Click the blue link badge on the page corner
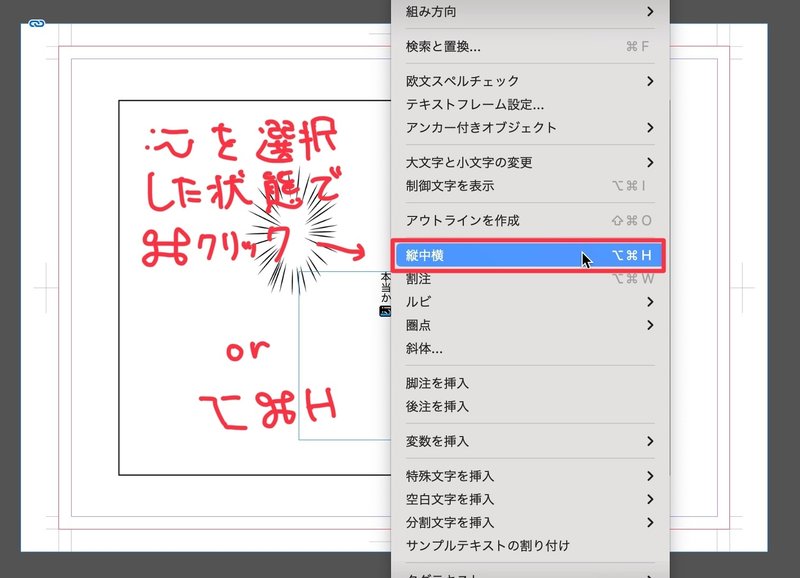 (37, 23)
